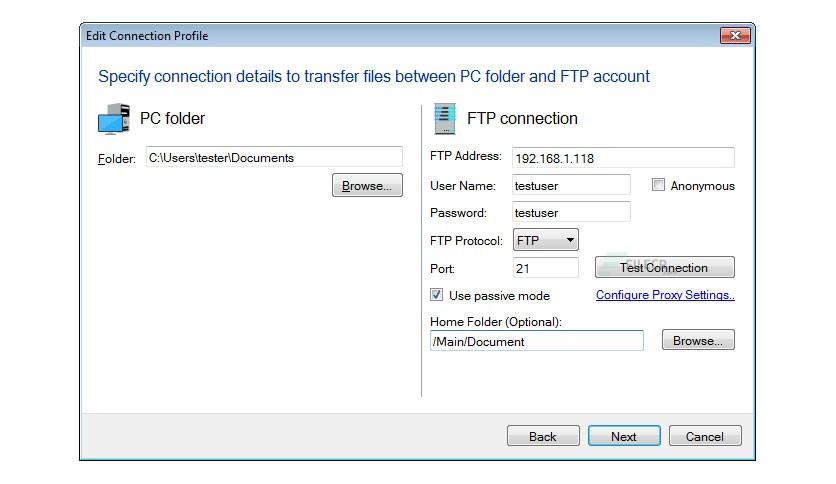This screenshot has width=836, height=484.
Task: Click the Port number field
Action: point(545,268)
